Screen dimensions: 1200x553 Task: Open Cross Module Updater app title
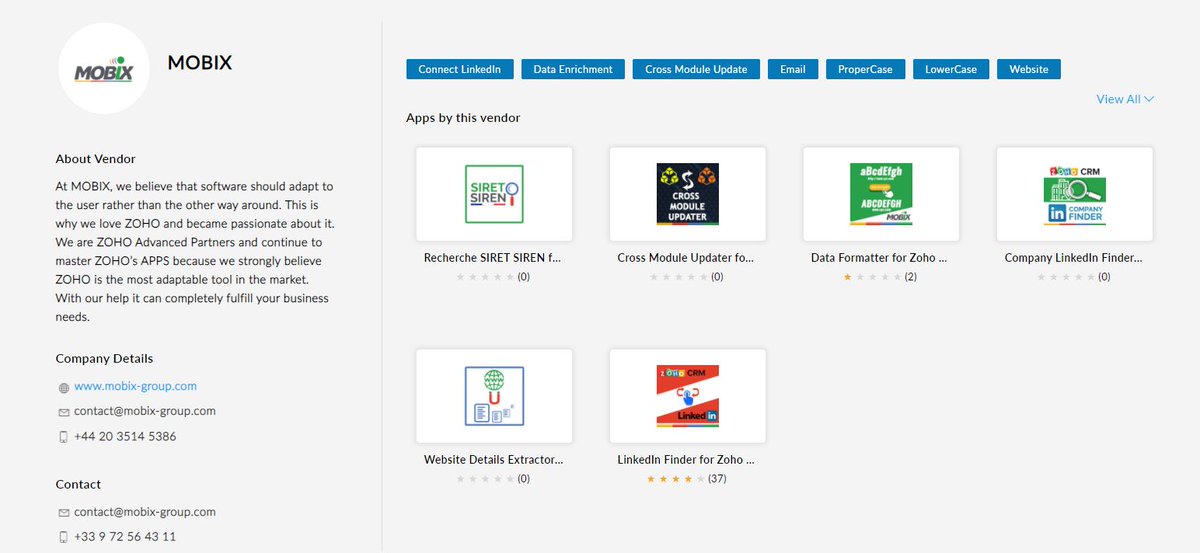point(686,258)
